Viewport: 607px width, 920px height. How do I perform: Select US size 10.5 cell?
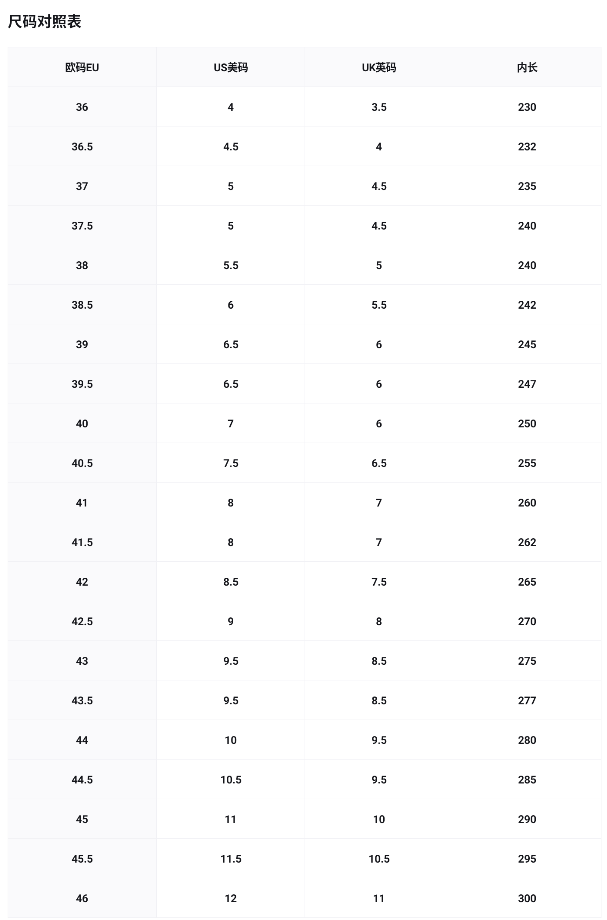point(230,780)
